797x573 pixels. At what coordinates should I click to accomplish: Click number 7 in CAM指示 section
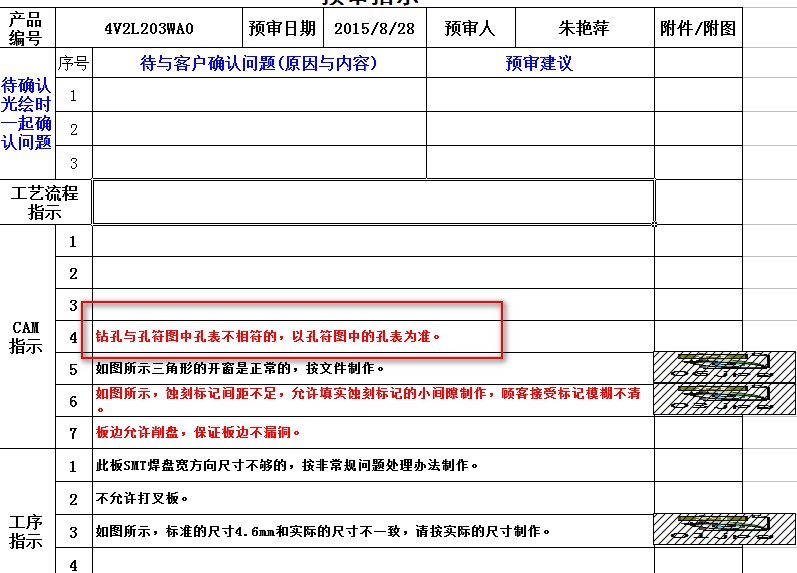pyautogui.click(x=74, y=433)
